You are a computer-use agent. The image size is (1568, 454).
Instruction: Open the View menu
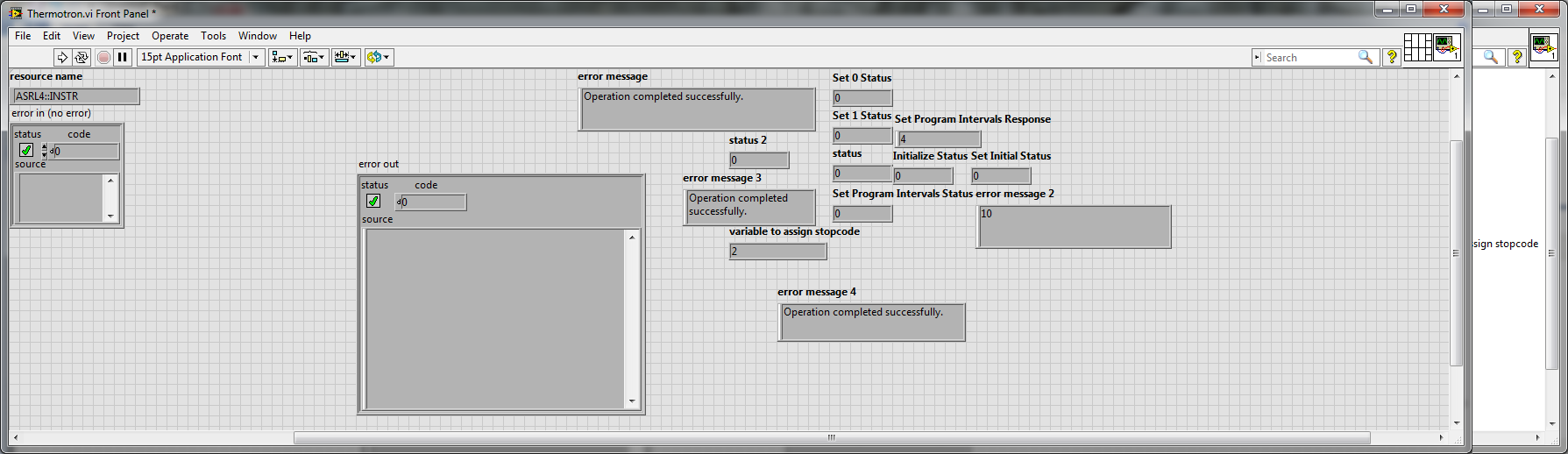click(x=83, y=36)
